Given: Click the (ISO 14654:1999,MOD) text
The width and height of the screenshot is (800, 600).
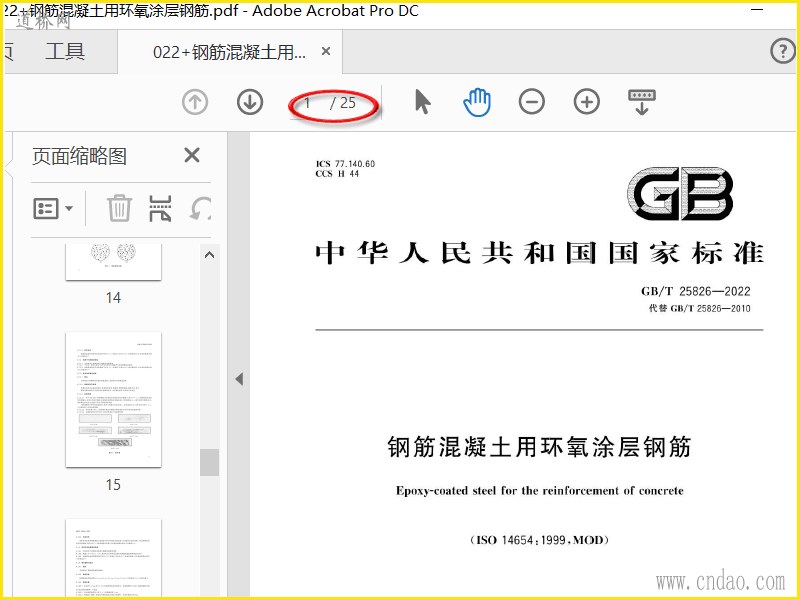Looking at the screenshot, I should pos(539,540).
